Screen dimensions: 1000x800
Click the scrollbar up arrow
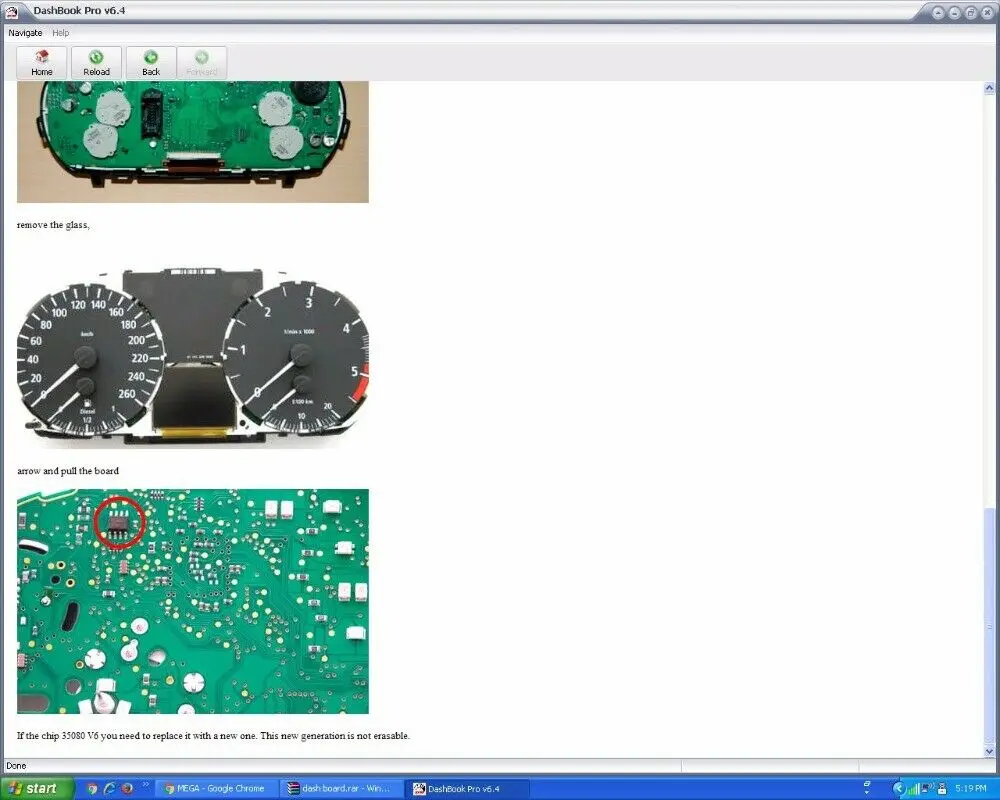[x=989, y=87]
